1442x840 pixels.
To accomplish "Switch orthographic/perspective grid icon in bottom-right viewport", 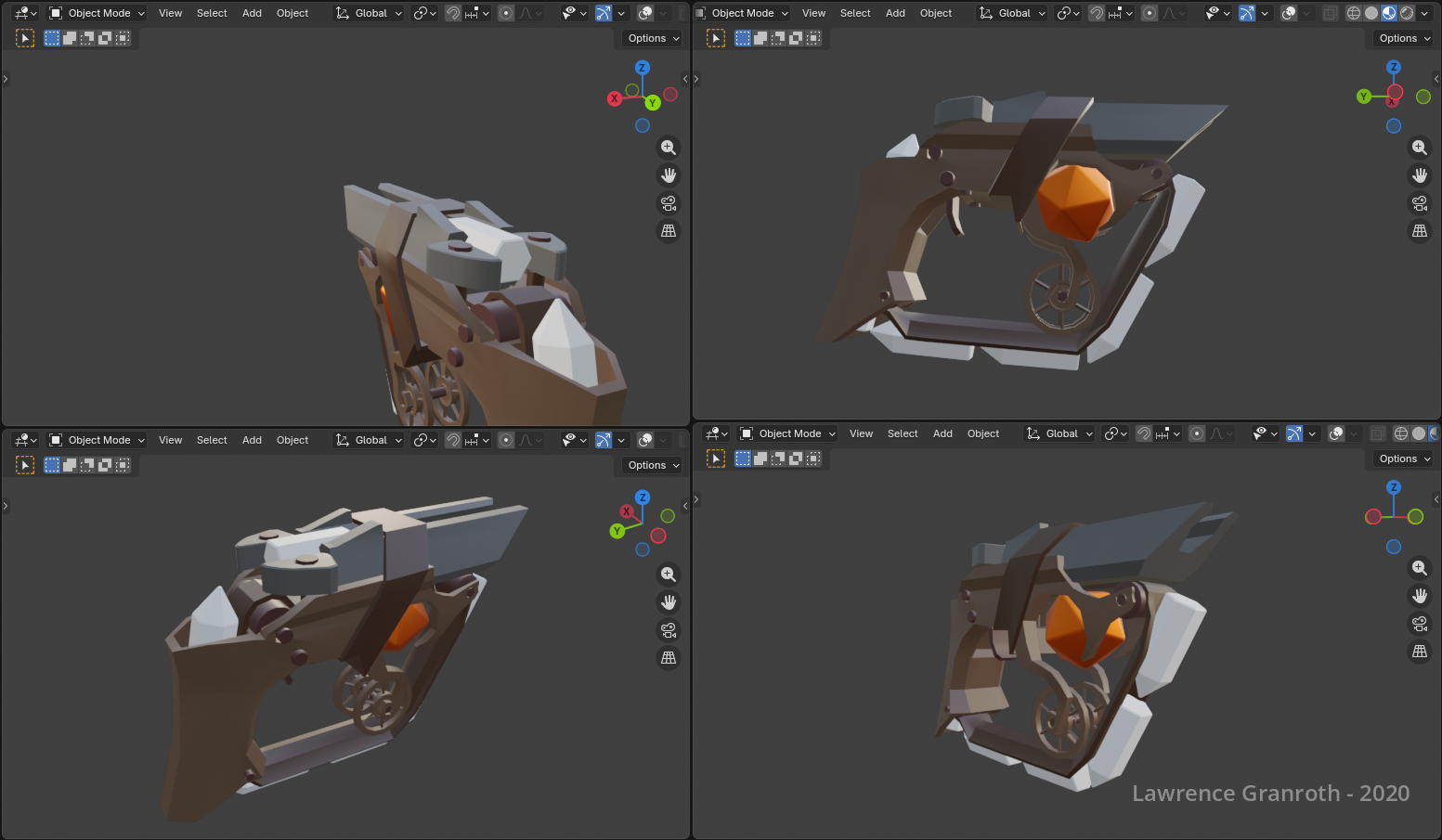I will (1419, 652).
